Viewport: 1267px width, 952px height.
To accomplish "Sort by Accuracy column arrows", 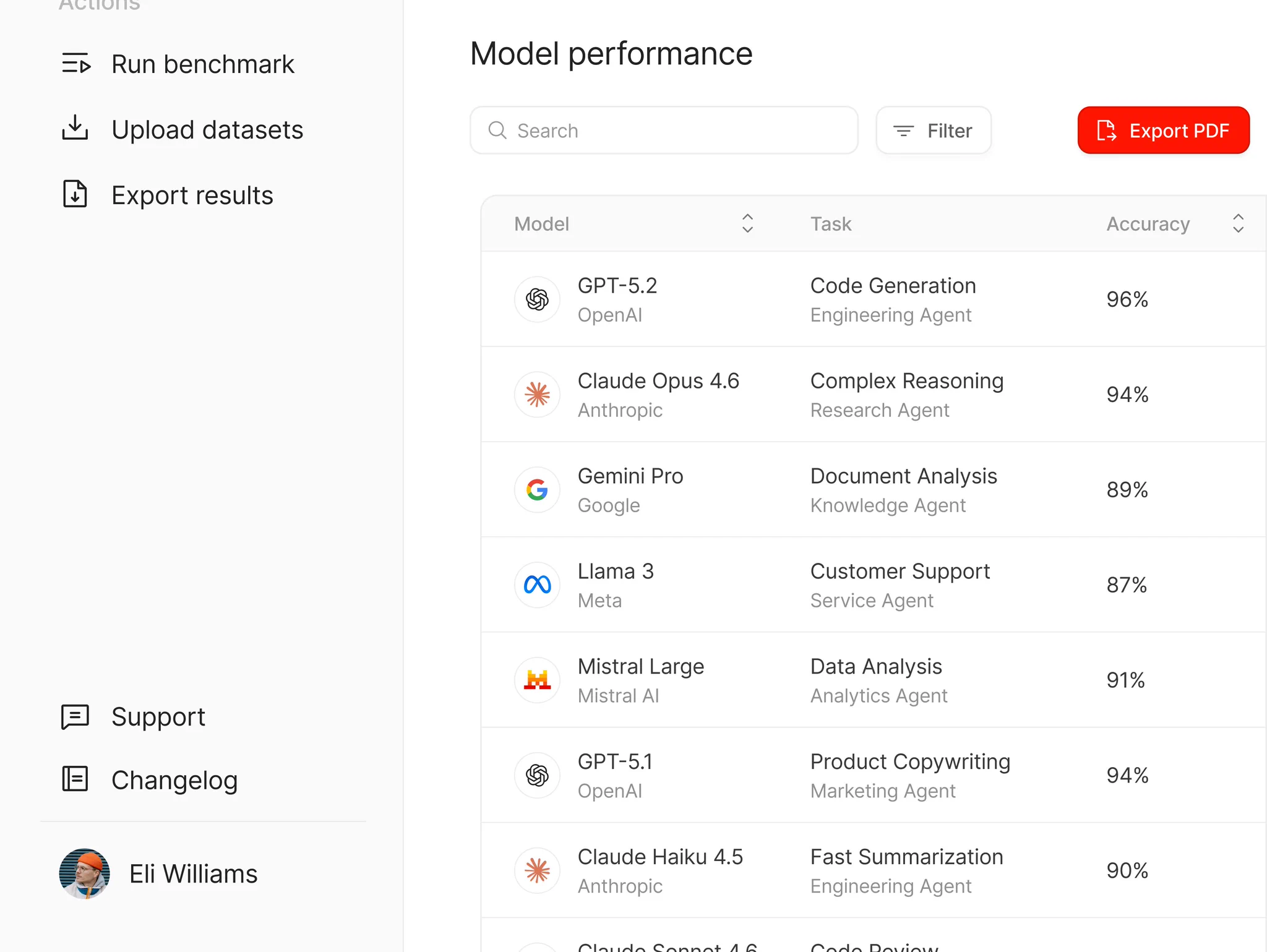I will tap(1238, 223).
